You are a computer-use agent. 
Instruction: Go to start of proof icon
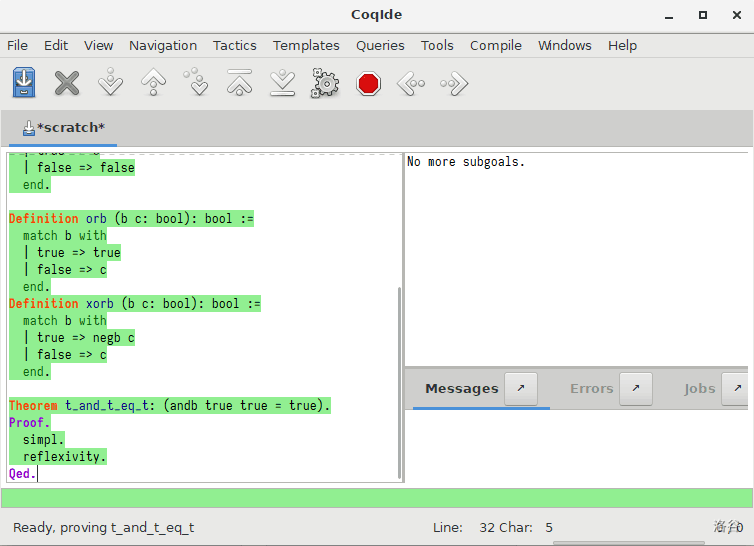coord(239,83)
